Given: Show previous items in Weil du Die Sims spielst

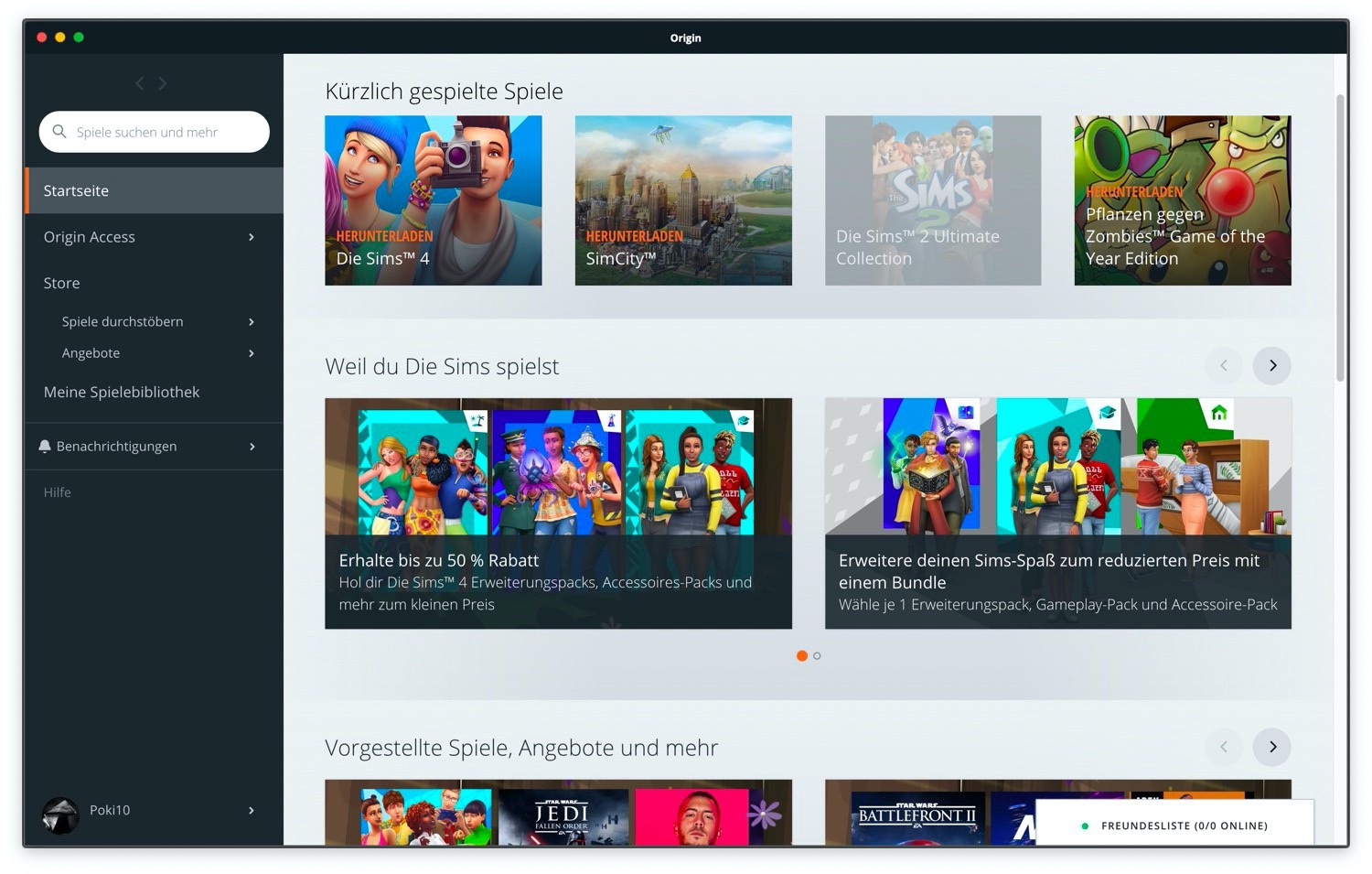Looking at the screenshot, I should point(1224,366).
